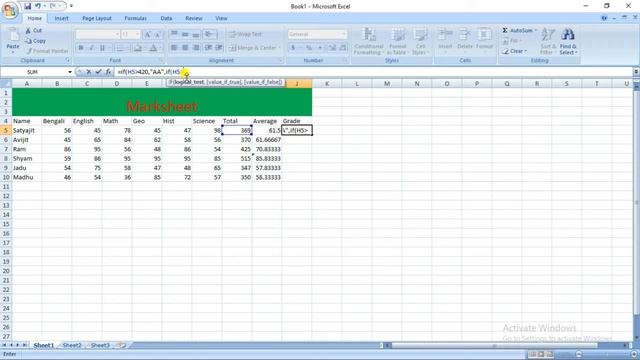Switch to the View tab
The width and height of the screenshot is (640, 360).
[x=221, y=18]
